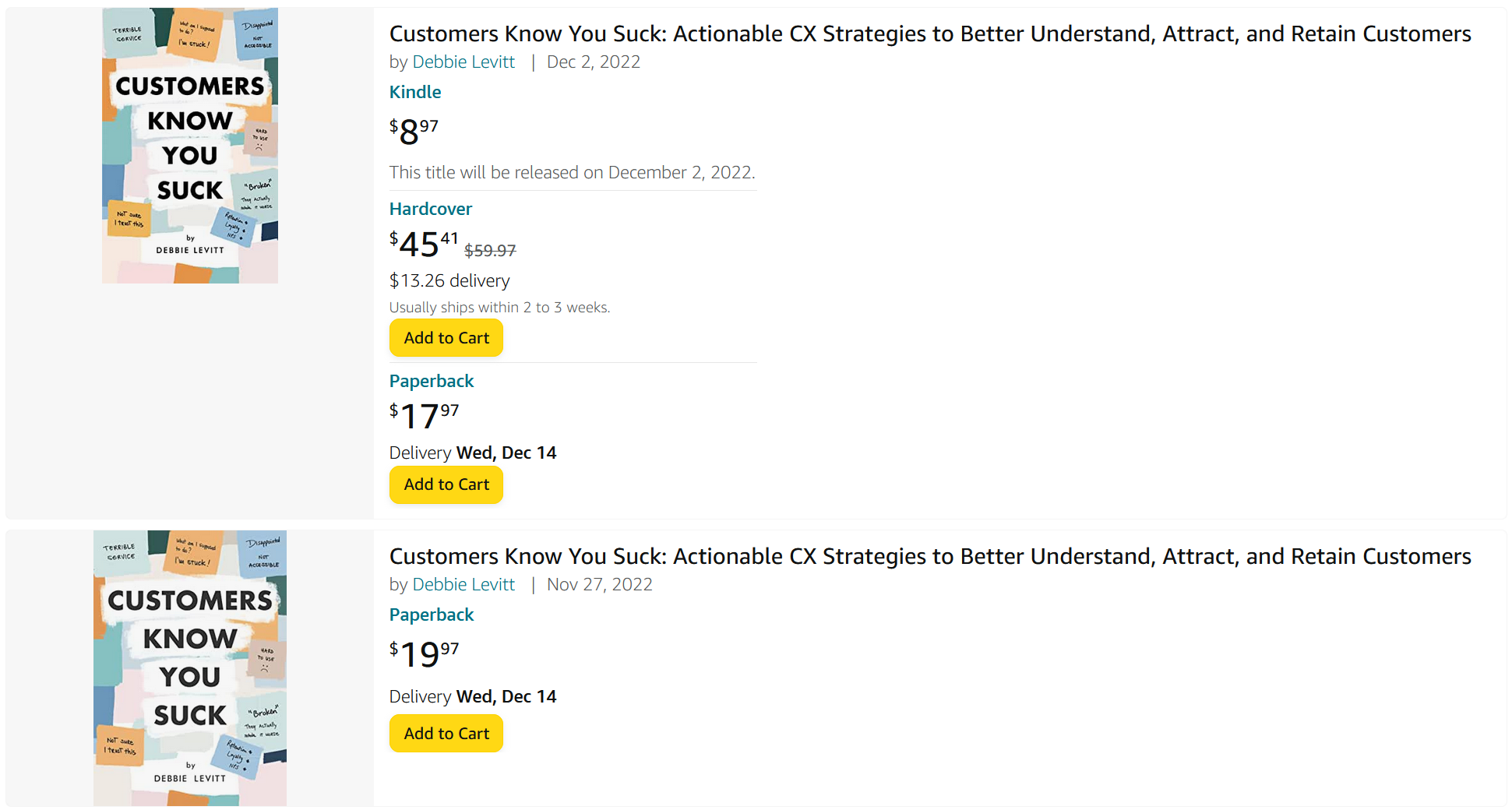Image resolution: width=1512 pixels, height=810 pixels.
Task: Click the $13.26 delivery text
Action: coord(449,280)
